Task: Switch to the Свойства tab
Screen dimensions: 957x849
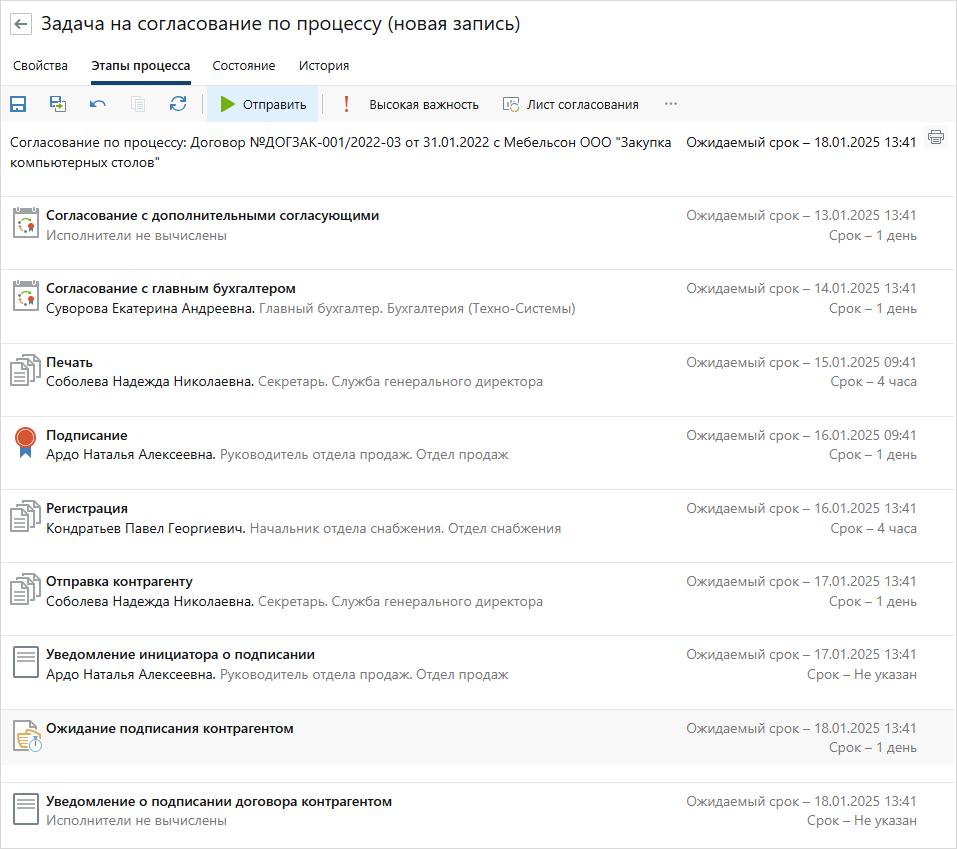Action: [x=41, y=66]
